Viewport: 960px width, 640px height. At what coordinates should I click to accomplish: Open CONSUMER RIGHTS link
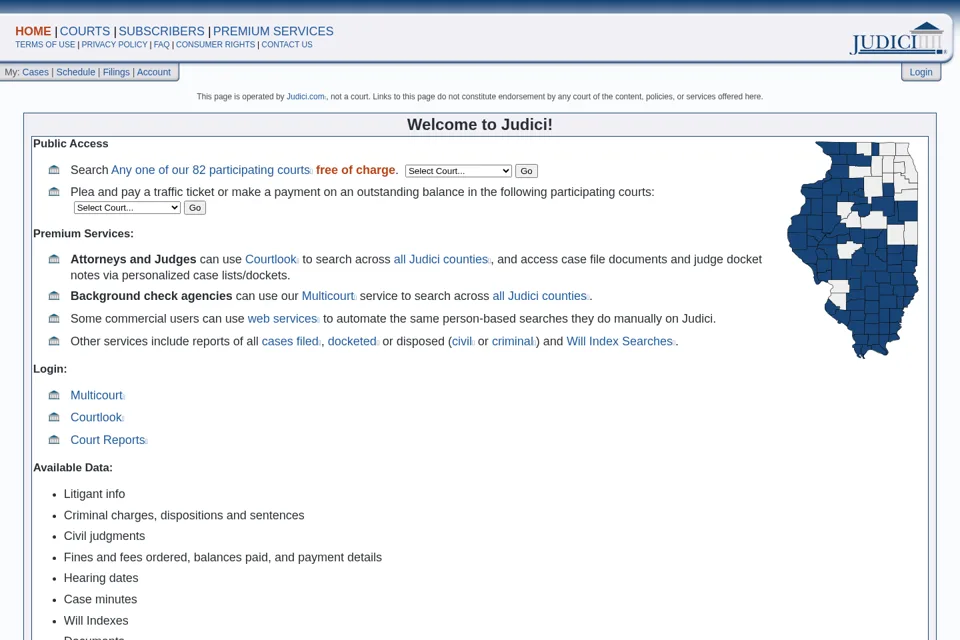(x=216, y=45)
